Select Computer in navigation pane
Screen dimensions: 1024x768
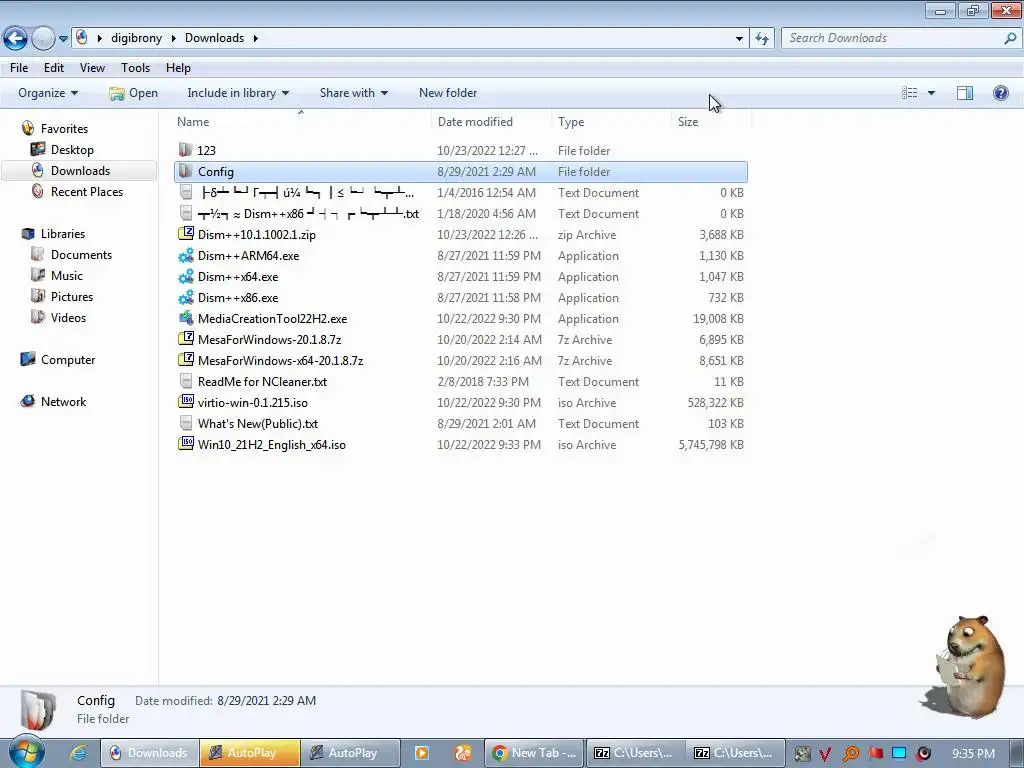point(67,359)
